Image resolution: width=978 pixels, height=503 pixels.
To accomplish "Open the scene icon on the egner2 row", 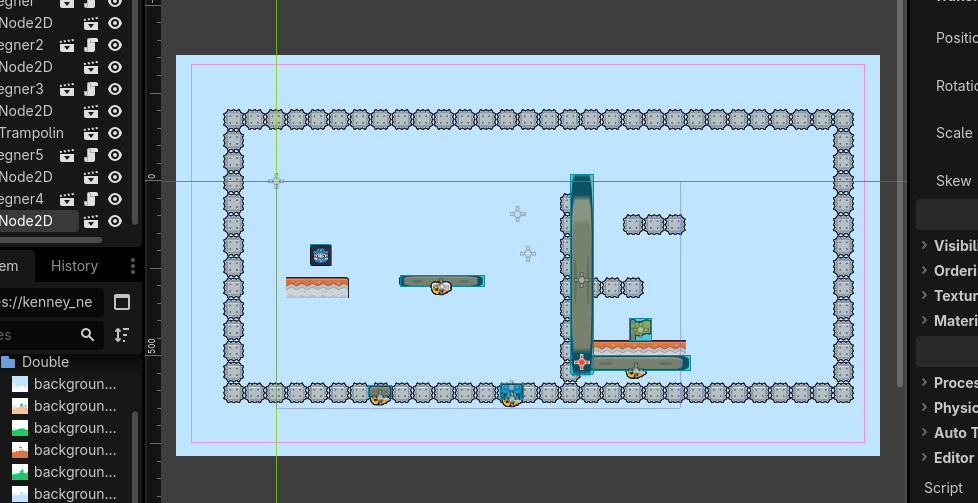I will point(67,46).
